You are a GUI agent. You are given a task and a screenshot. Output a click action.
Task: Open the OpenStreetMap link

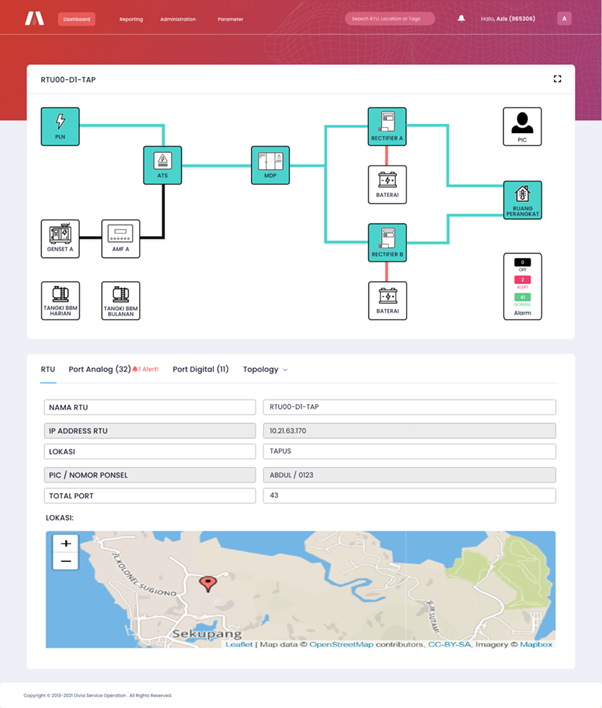pyautogui.click(x=340, y=645)
